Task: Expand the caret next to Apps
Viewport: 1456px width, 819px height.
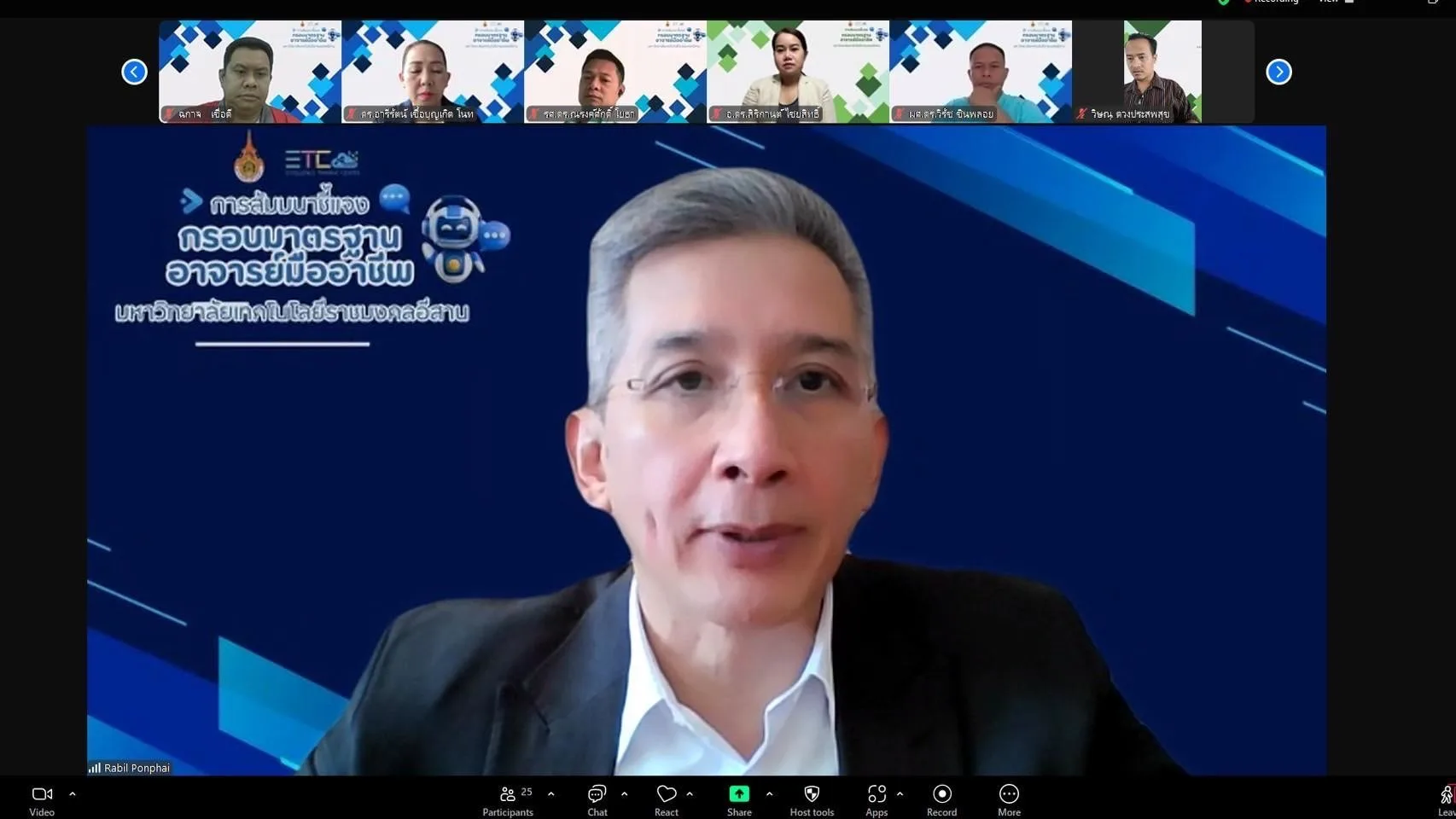Action: tap(900, 793)
